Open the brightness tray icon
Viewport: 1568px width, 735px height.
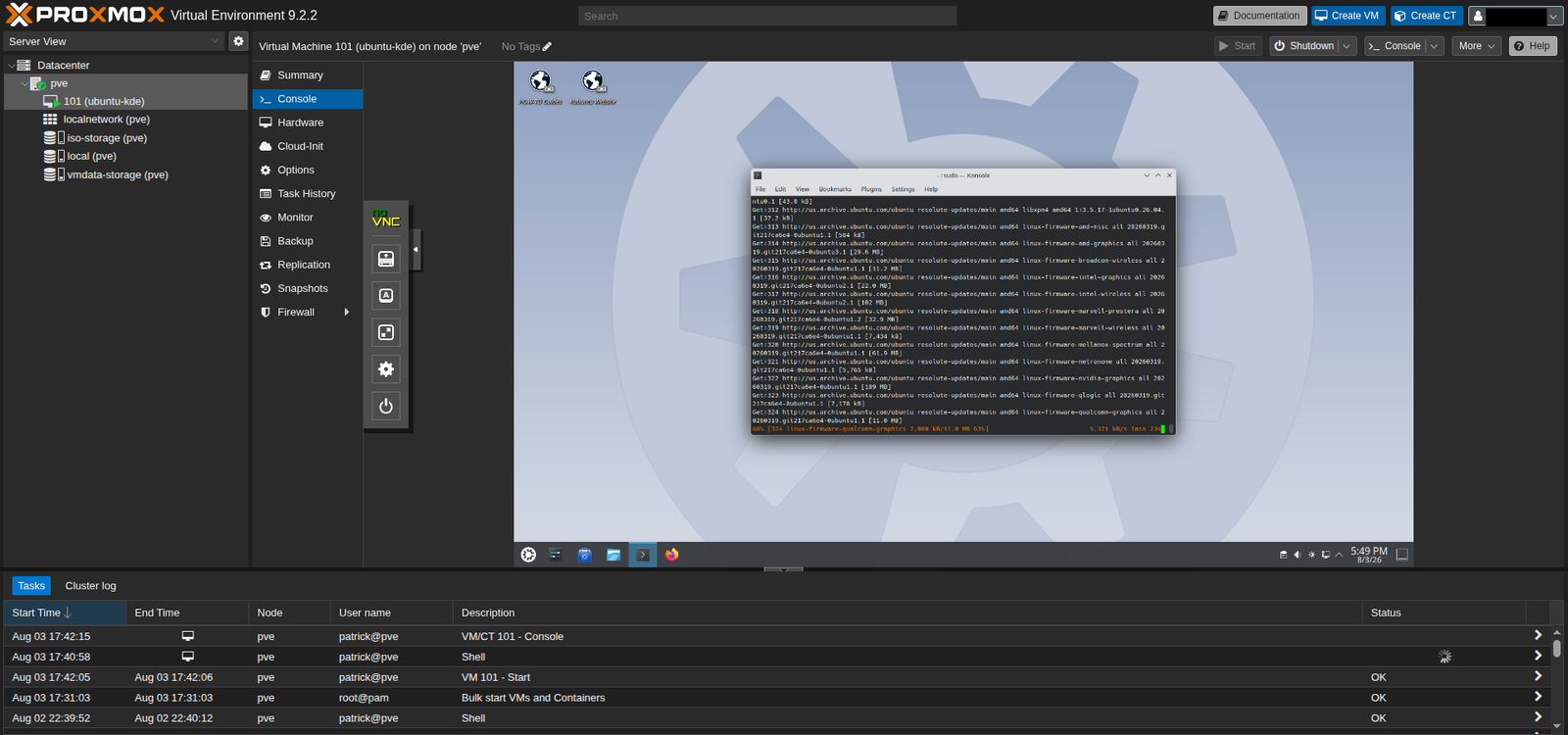[1311, 555]
